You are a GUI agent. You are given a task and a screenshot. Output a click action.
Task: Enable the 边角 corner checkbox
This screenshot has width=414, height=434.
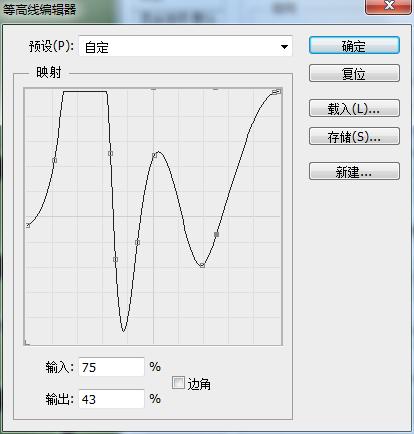[x=178, y=383]
